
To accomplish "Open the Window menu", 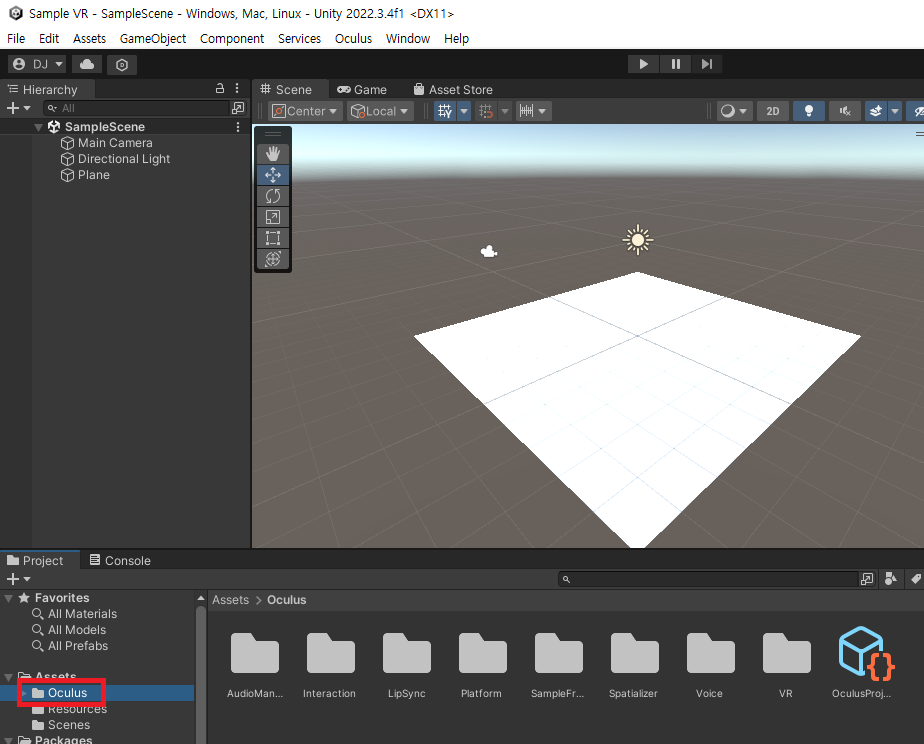I will (x=408, y=38).
